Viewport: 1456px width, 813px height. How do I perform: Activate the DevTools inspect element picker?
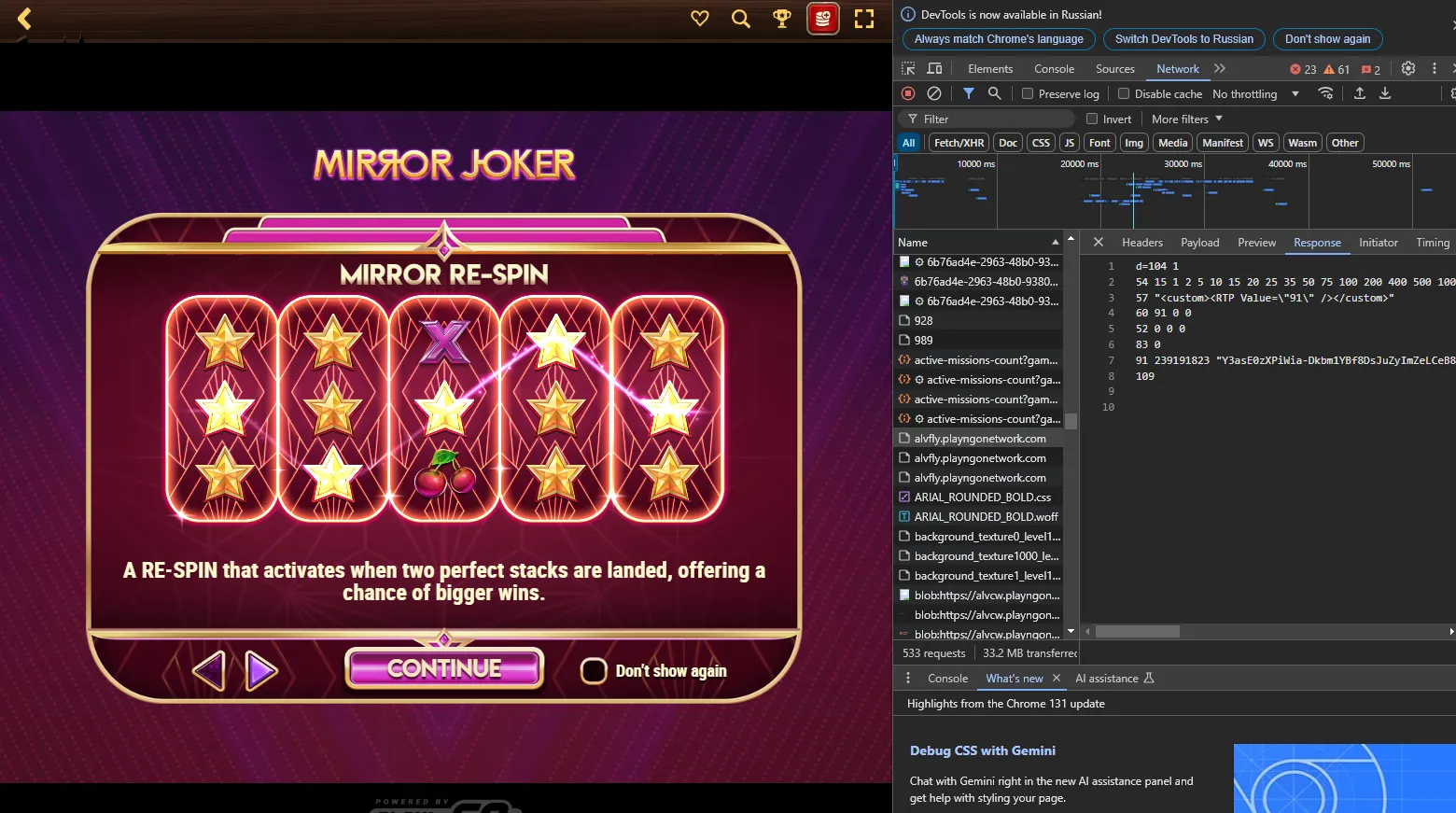point(908,69)
